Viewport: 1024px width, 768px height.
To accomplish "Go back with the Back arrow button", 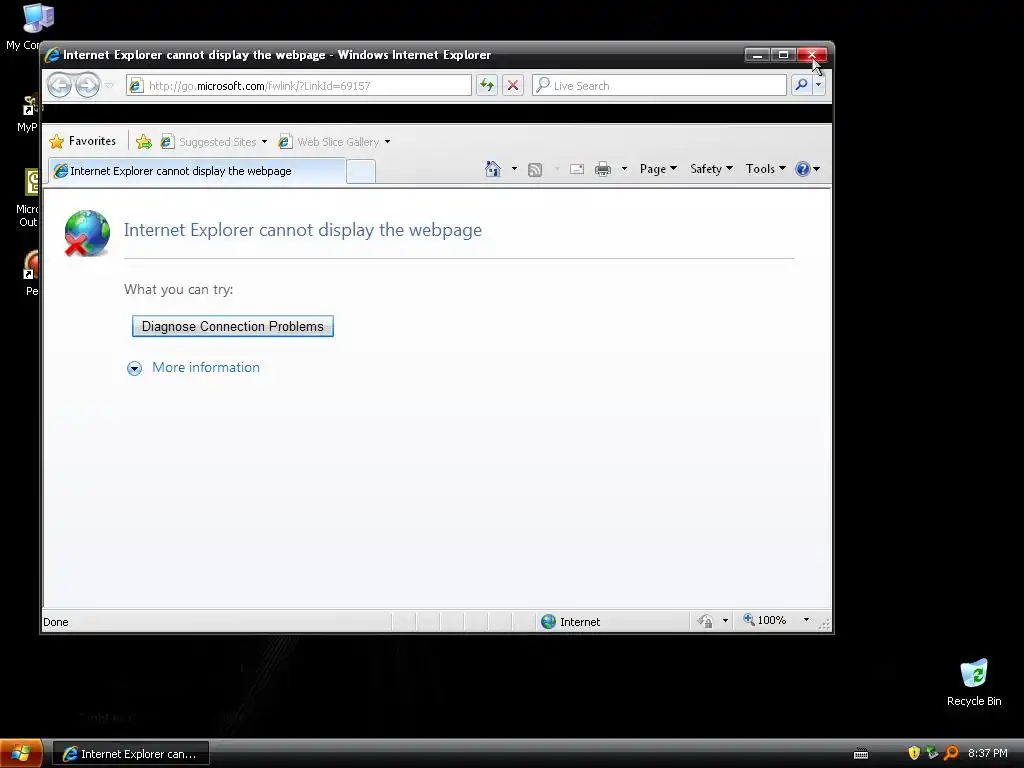I will point(59,85).
